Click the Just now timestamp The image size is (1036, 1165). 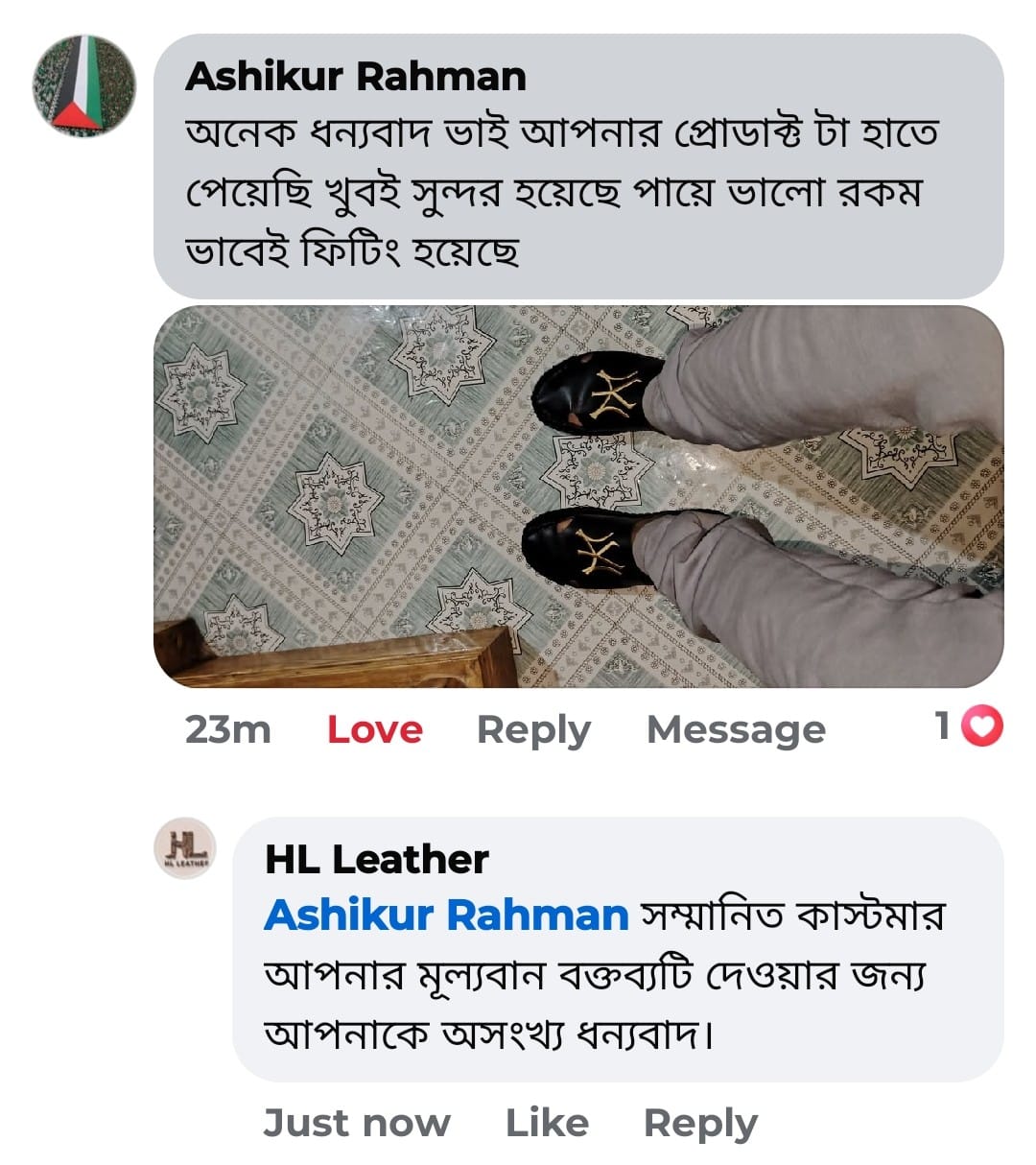tap(357, 1122)
